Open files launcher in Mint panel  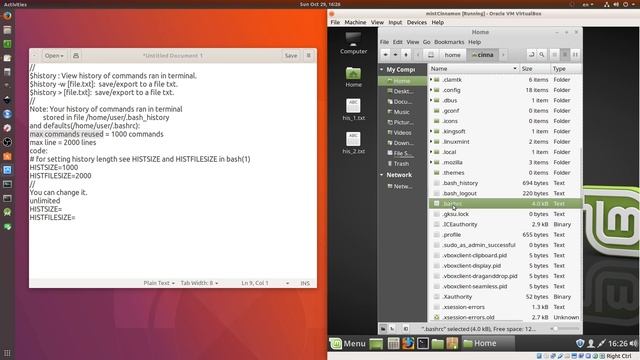click(x=438, y=344)
